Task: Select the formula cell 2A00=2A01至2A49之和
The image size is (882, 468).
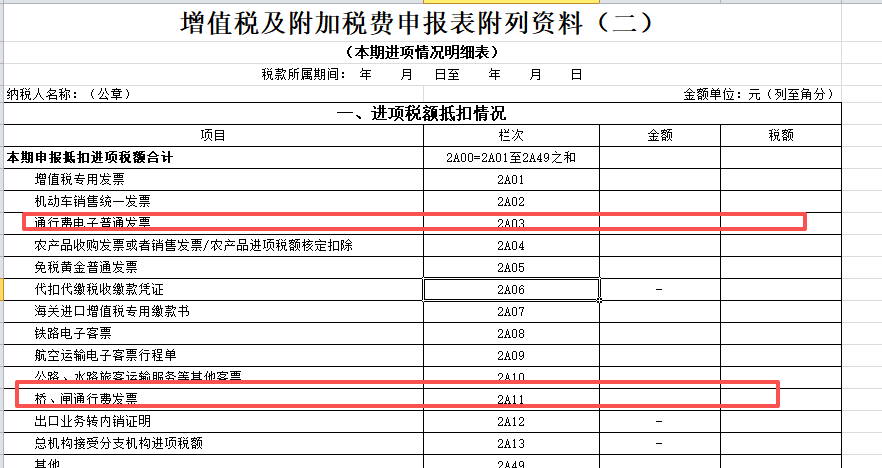Action: point(511,158)
